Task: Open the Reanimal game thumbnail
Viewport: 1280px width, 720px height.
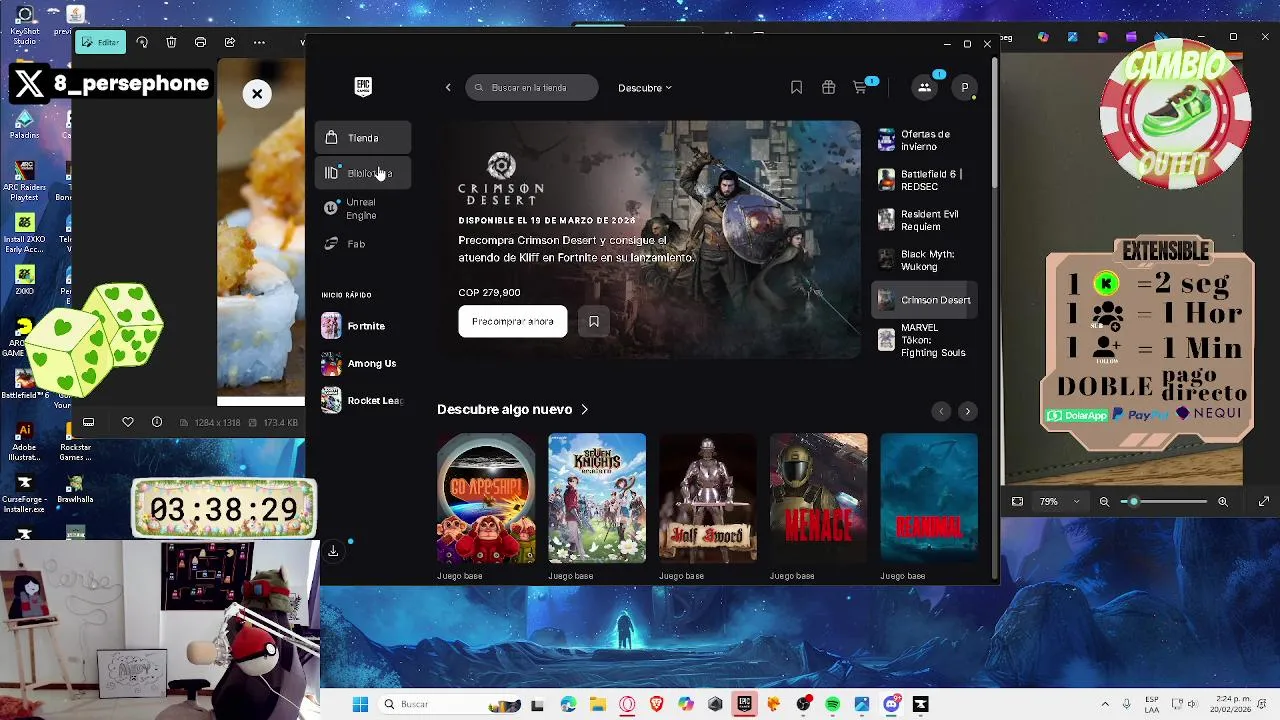Action: coord(929,498)
